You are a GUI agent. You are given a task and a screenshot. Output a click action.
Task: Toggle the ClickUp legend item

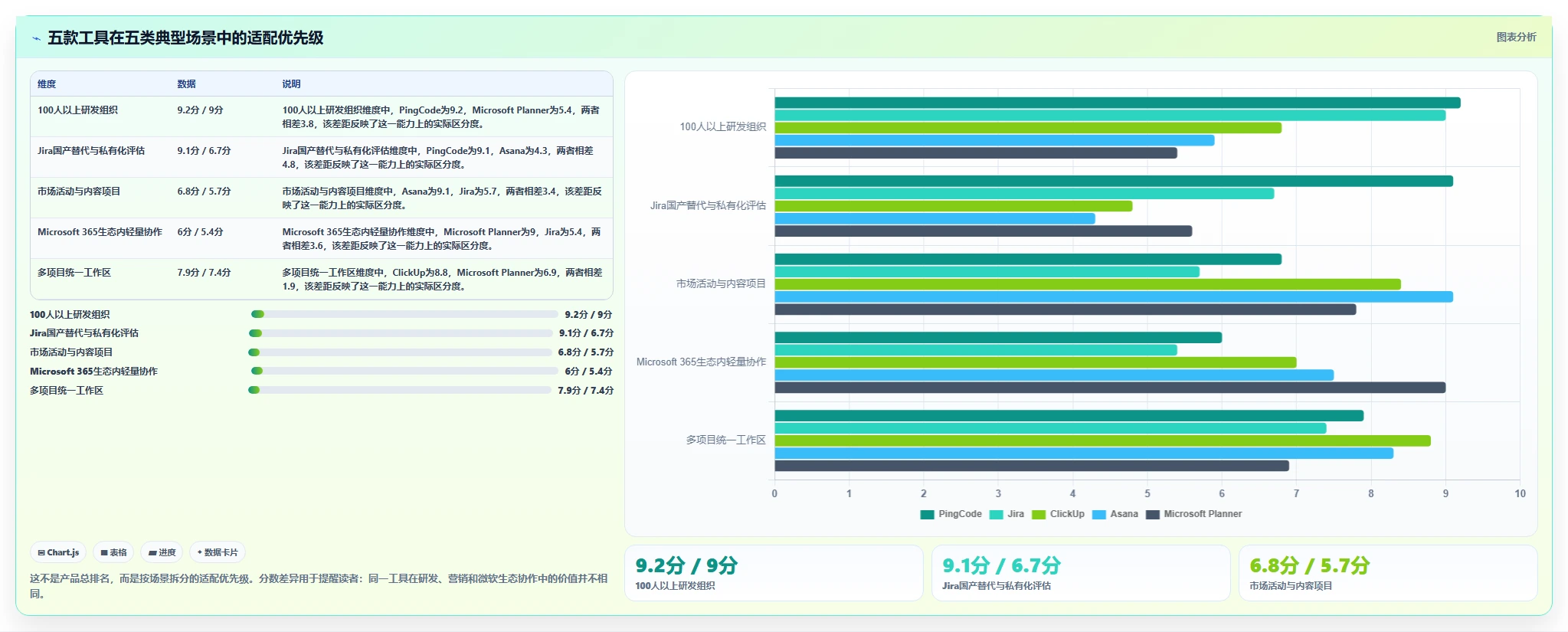(1058, 514)
